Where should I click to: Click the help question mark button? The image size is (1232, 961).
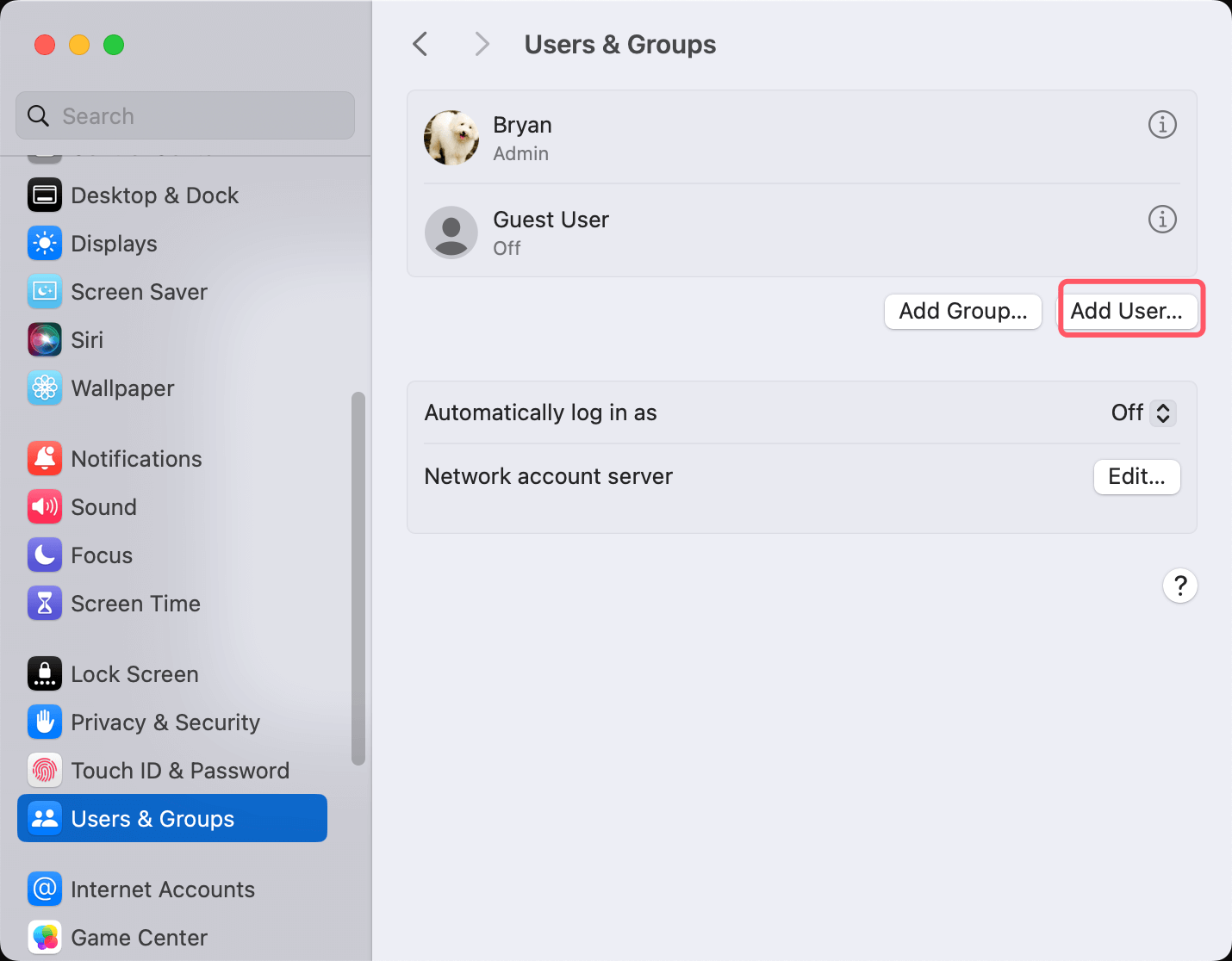pos(1179,586)
